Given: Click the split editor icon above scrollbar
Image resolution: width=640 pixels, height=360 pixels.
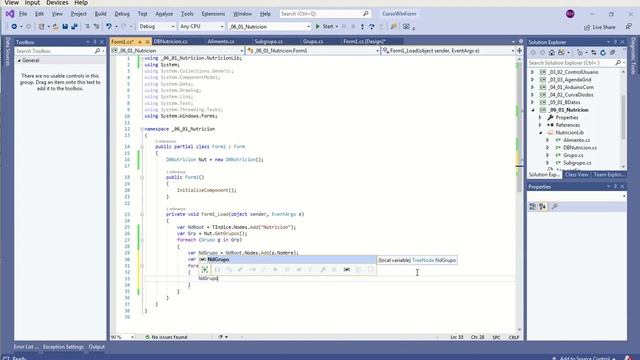Looking at the screenshot, I should coord(519,51).
